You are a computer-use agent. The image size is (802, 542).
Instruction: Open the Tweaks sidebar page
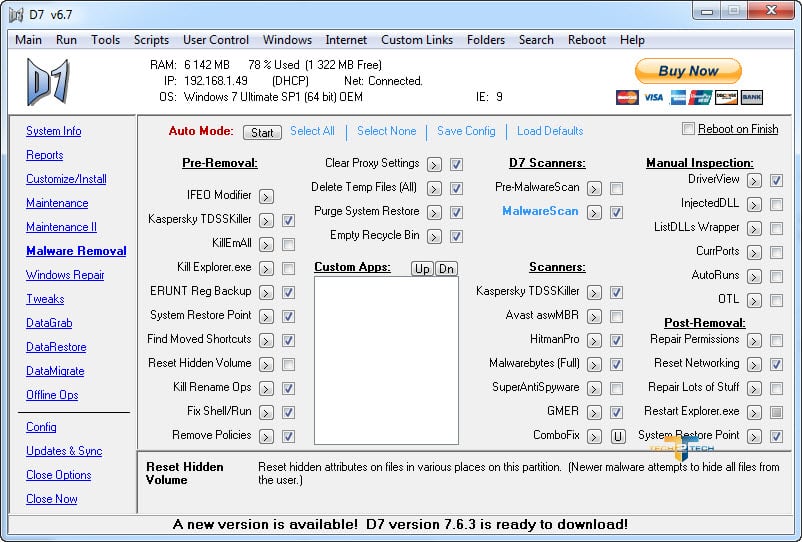coord(45,299)
